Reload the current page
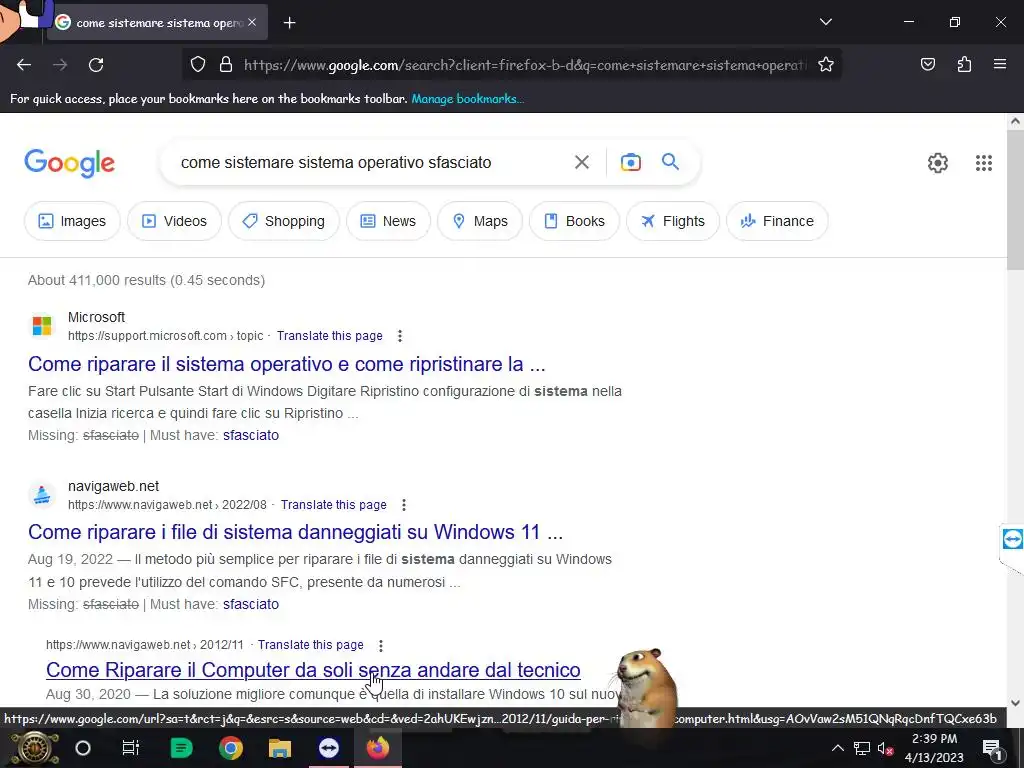The height and width of the screenshot is (768, 1024). click(x=96, y=65)
